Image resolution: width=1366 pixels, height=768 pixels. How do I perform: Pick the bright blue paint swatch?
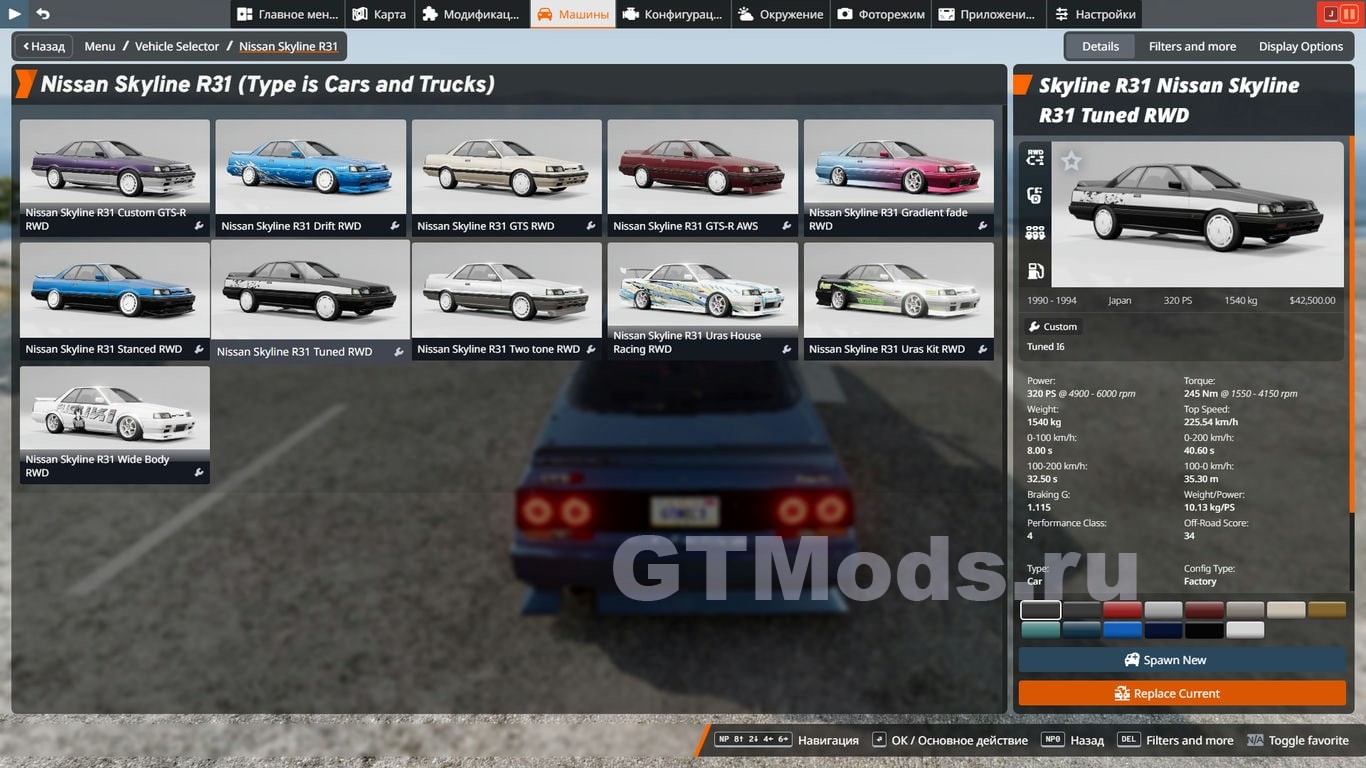coord(1122,630)
